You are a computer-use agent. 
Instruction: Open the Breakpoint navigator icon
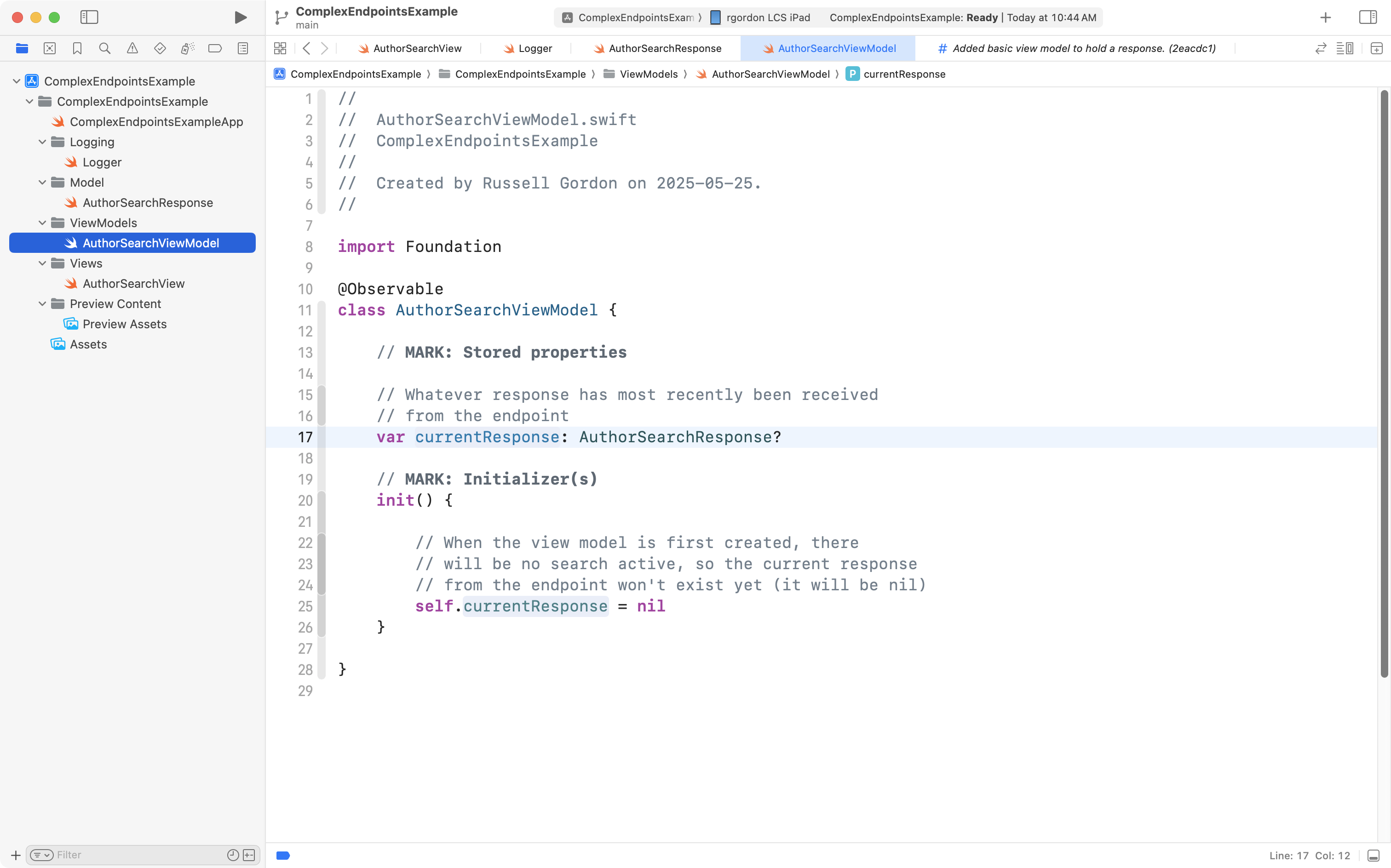(x=215, y=49)
